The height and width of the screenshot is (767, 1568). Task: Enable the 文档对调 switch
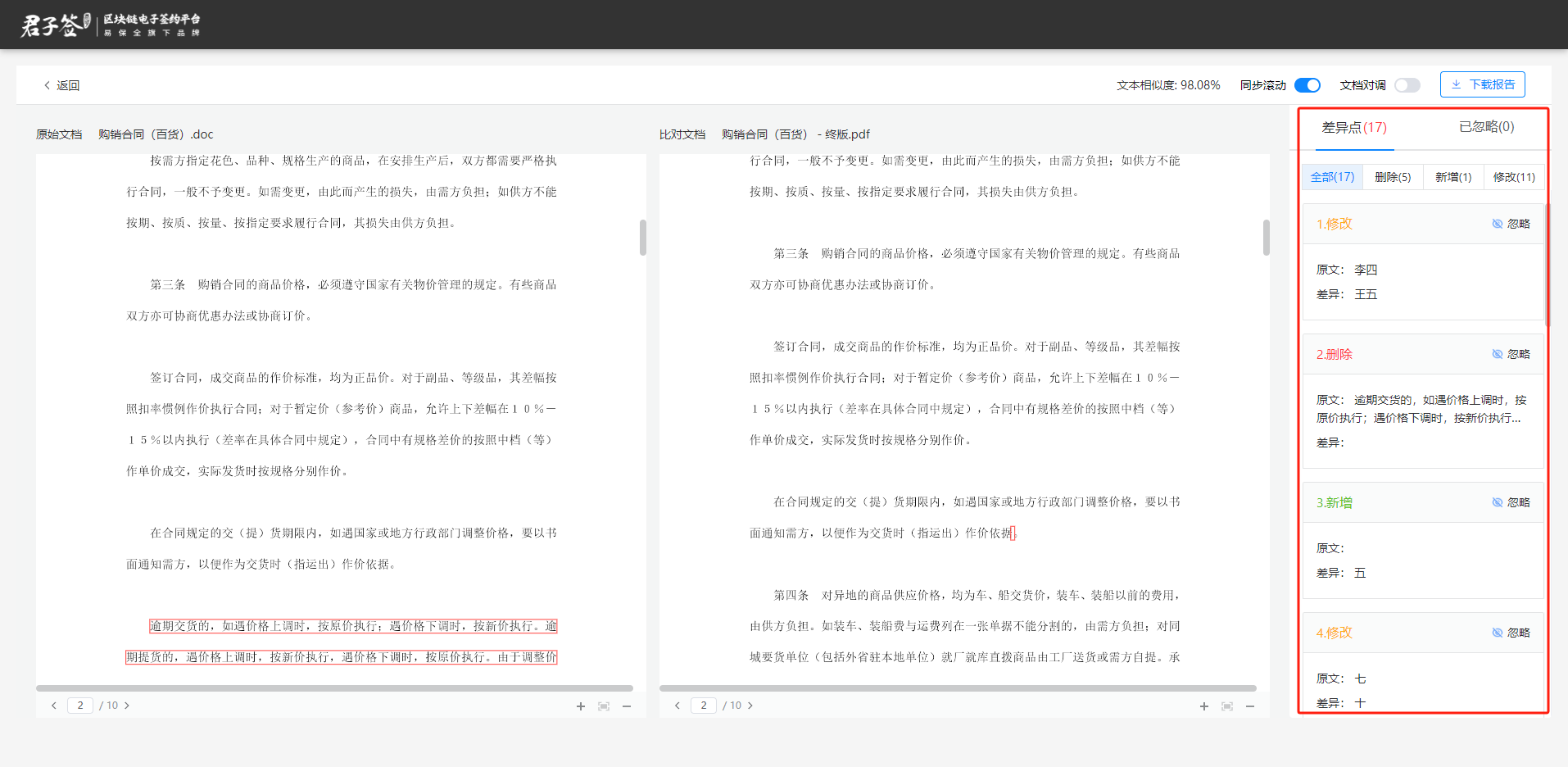[x=1407, y=85]
